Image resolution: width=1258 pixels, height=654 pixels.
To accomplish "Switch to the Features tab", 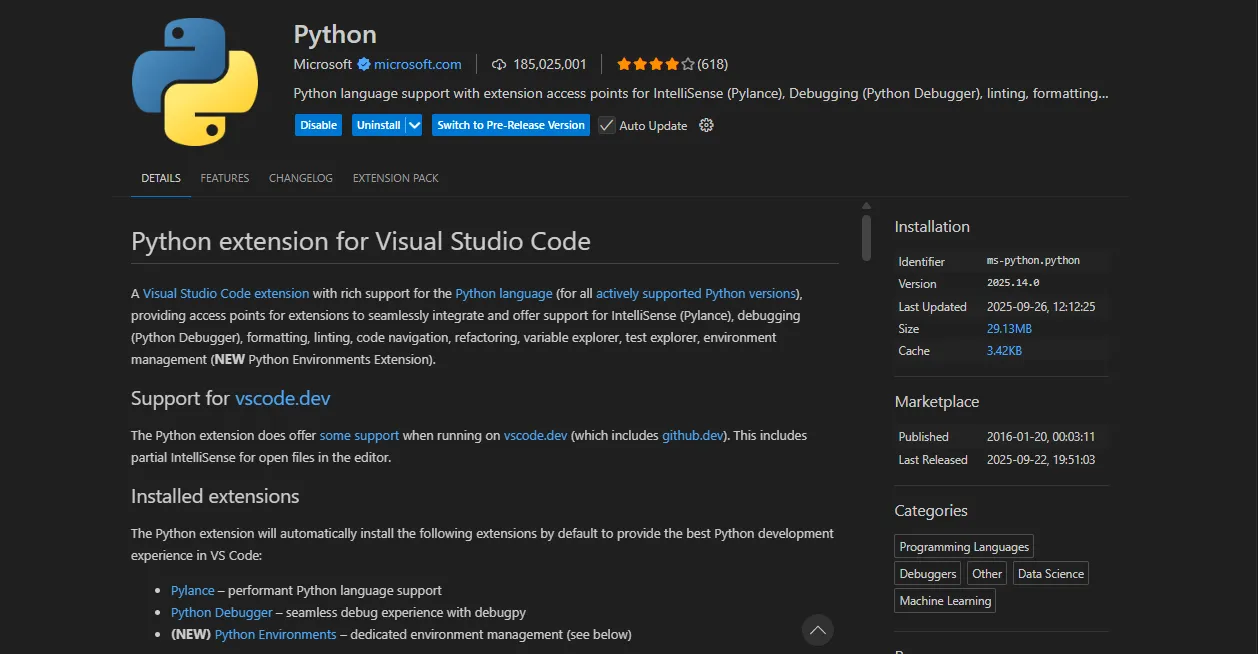I will coord(225,178).
